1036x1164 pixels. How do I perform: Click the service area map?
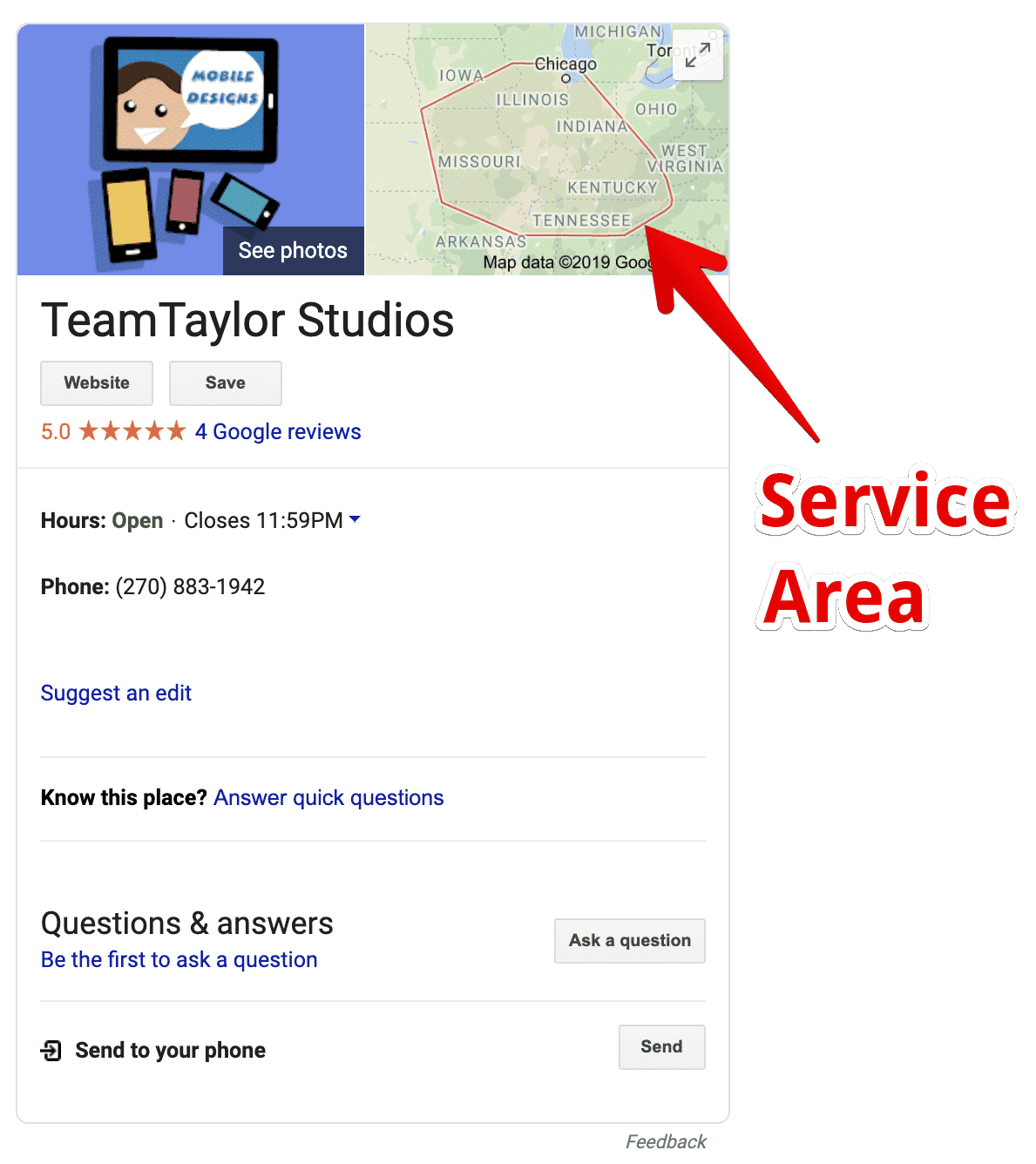(x=546, y=150)
